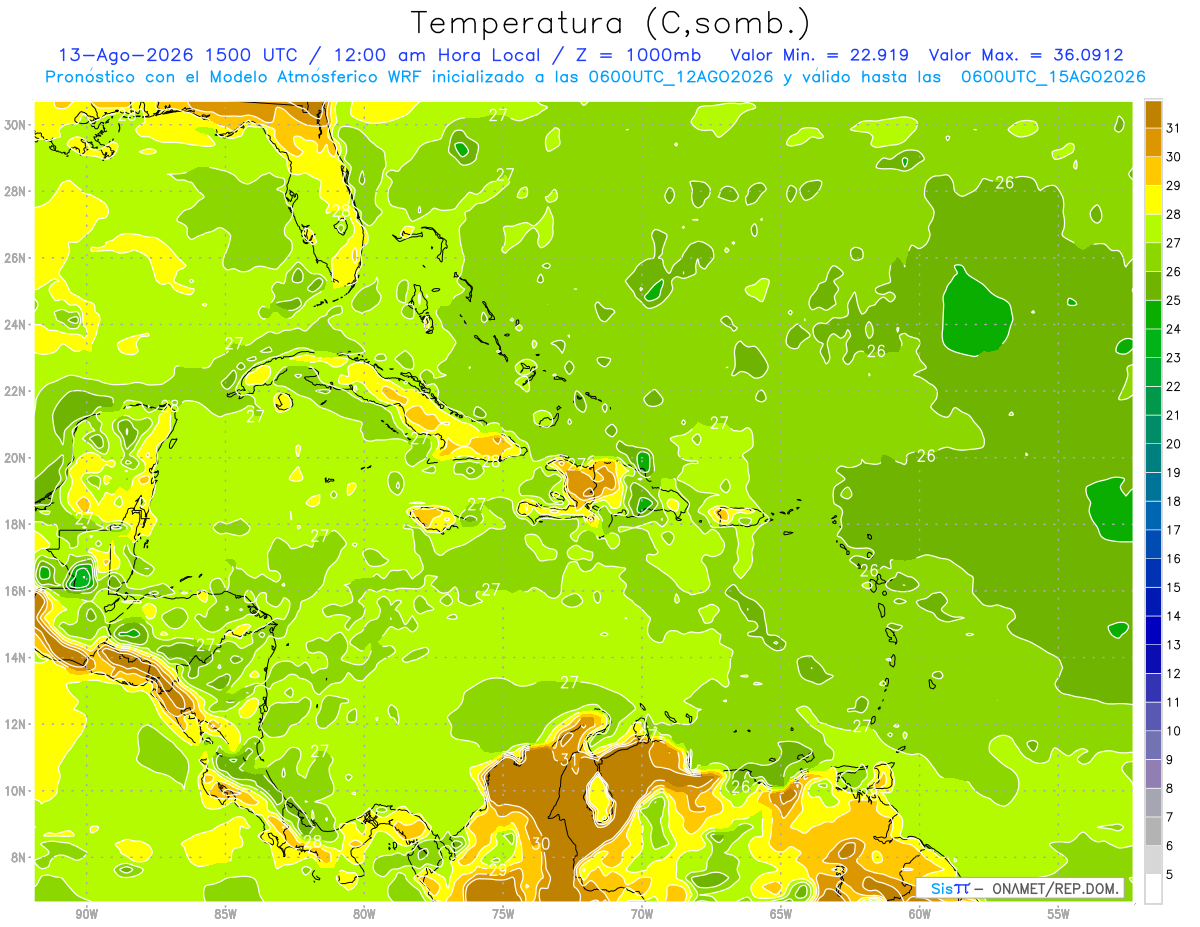Screen dimensions: 1200x927
Task: Click the 85W longitude axis label
Action: 226,914
